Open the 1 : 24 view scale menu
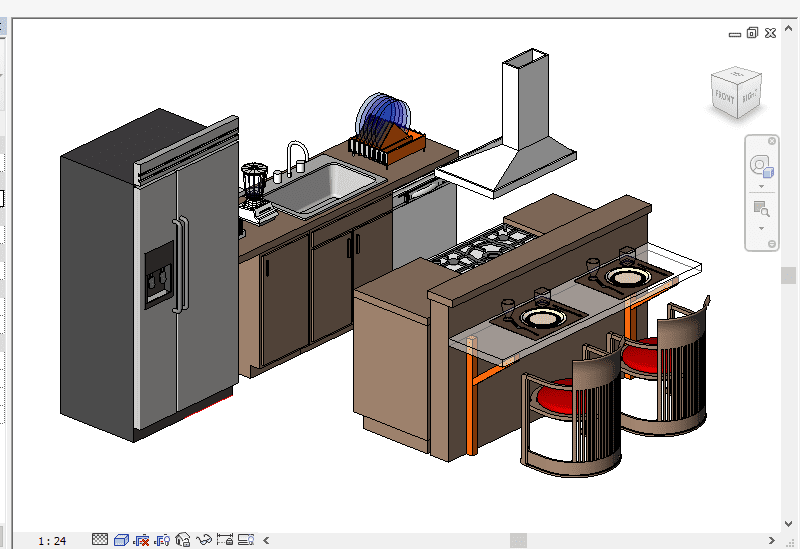800x549 pixels. [52, 541]
